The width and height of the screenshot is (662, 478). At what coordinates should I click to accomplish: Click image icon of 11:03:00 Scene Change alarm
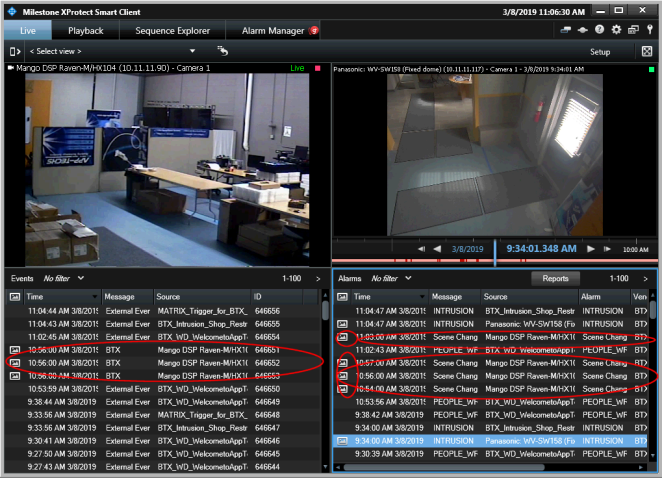[x=342, y=337]
